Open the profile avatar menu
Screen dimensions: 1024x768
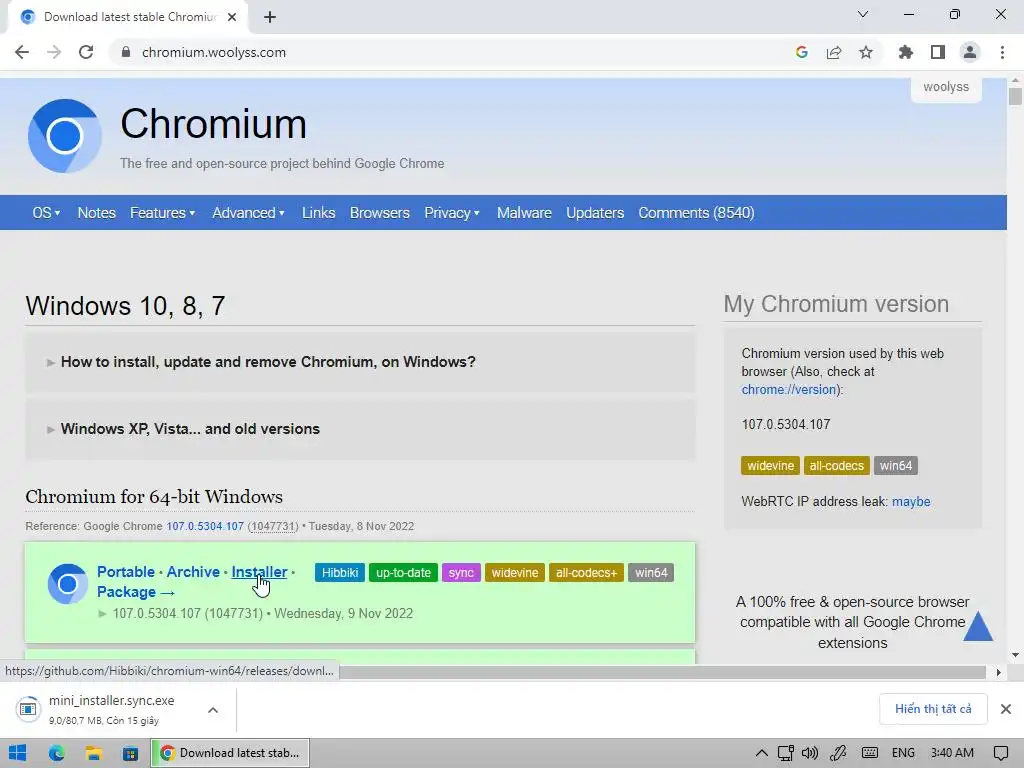point(970,52)
